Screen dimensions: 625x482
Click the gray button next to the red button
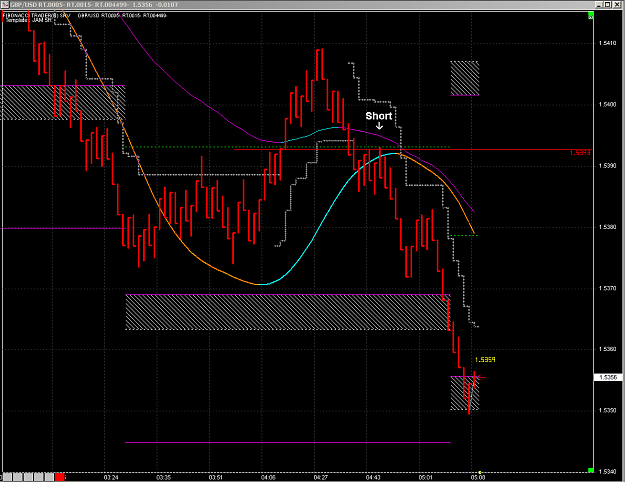(x=49, y=477)
